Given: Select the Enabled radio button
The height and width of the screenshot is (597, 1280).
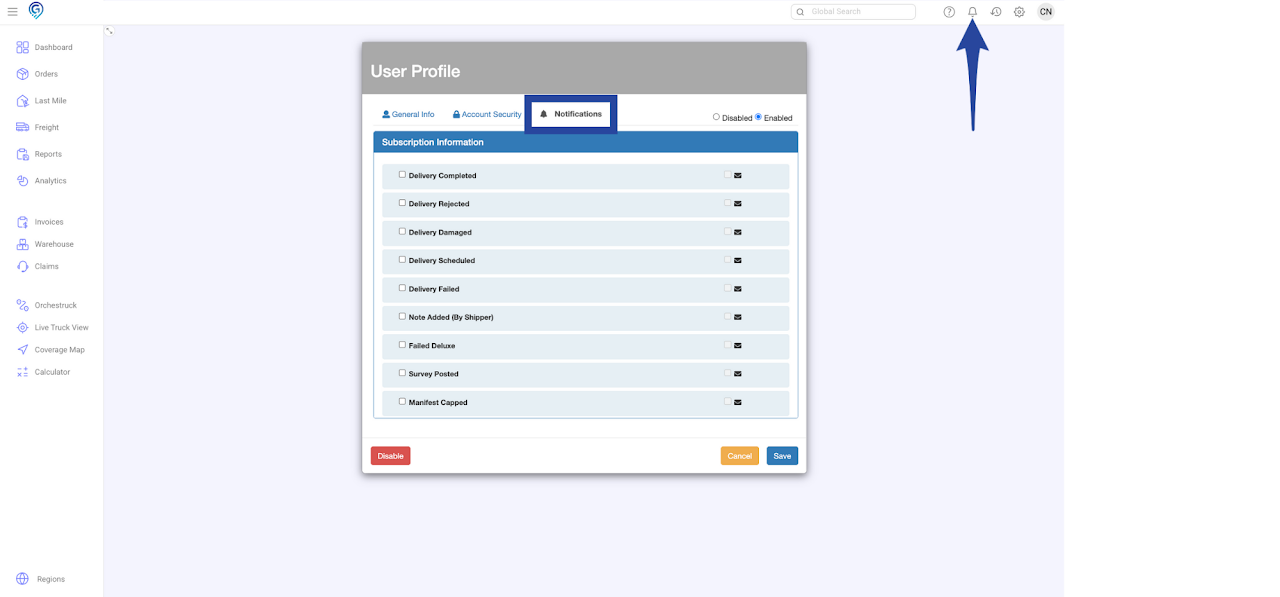Looking at the screenshot, I should click(x=758, y=117).
